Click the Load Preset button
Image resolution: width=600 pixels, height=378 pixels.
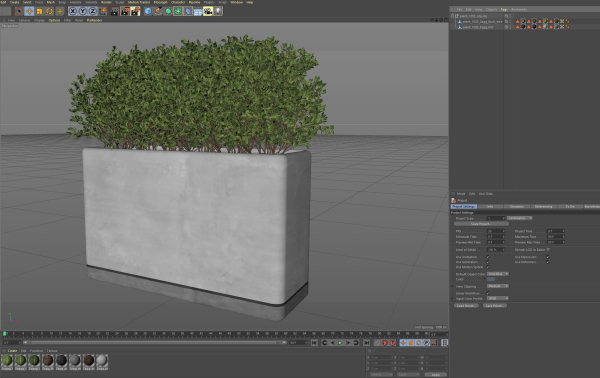pos(466,306)
